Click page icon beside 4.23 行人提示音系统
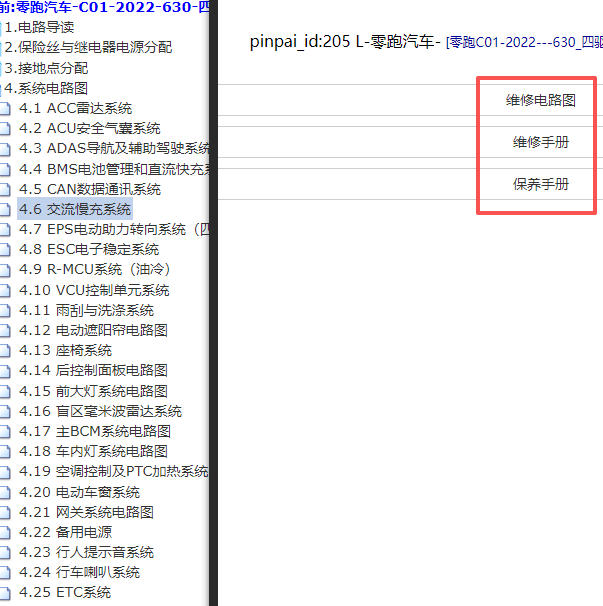This screenshot has height=606, width=603. click(5, 553)
